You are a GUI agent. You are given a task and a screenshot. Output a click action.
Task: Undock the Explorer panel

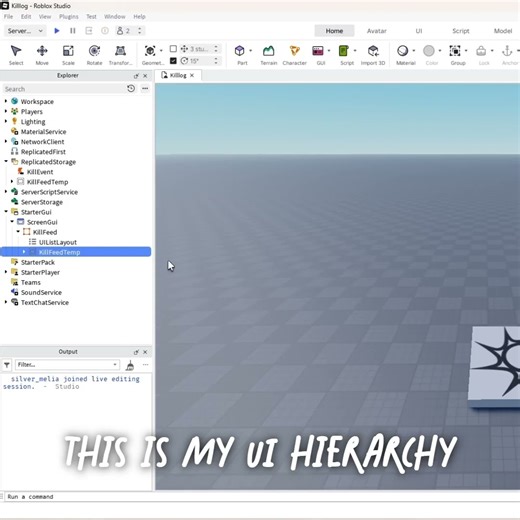136,76
